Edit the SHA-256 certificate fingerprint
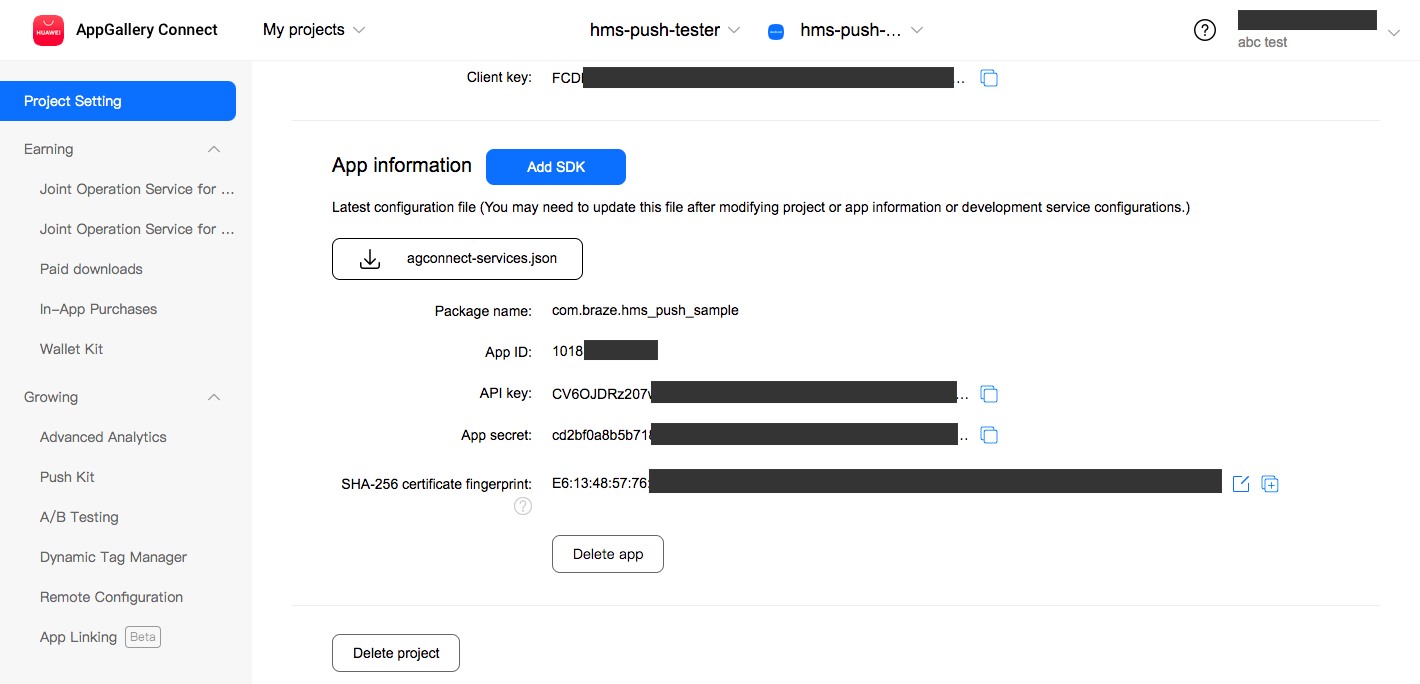Screen dimensions: 1420x684 [1241, 484]
